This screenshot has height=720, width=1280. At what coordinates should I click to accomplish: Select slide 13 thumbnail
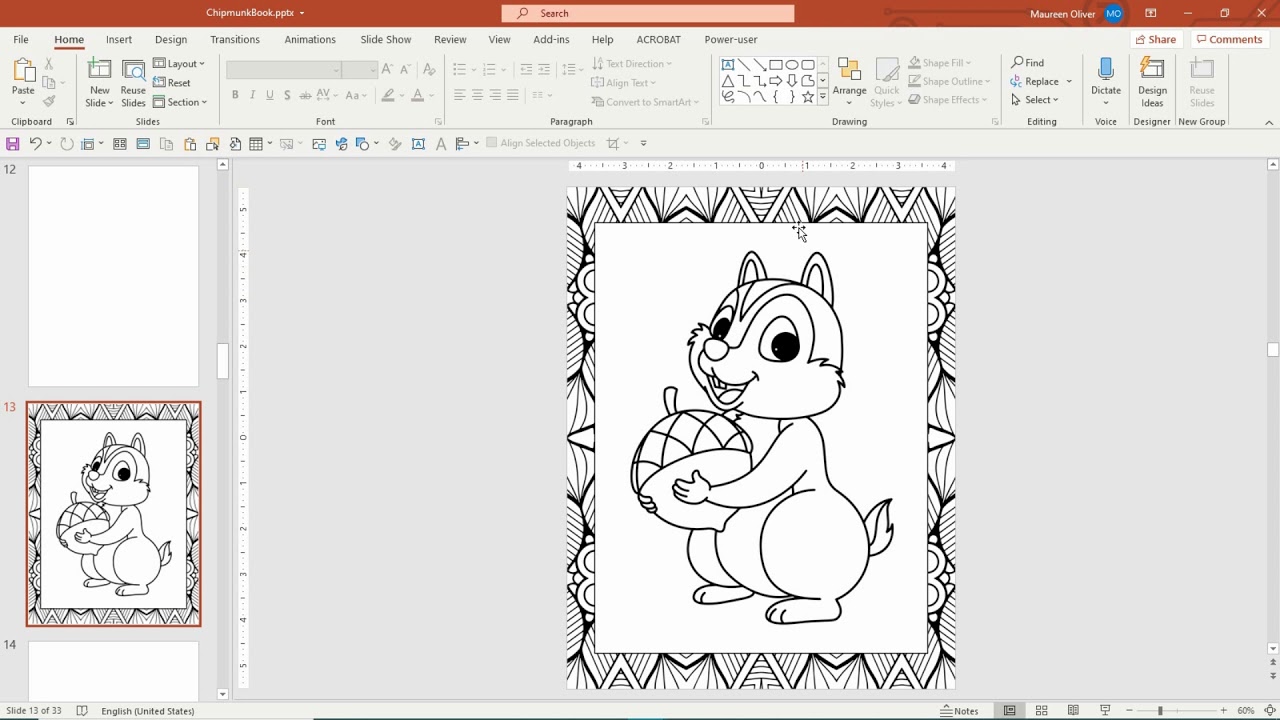coord(113,514)
